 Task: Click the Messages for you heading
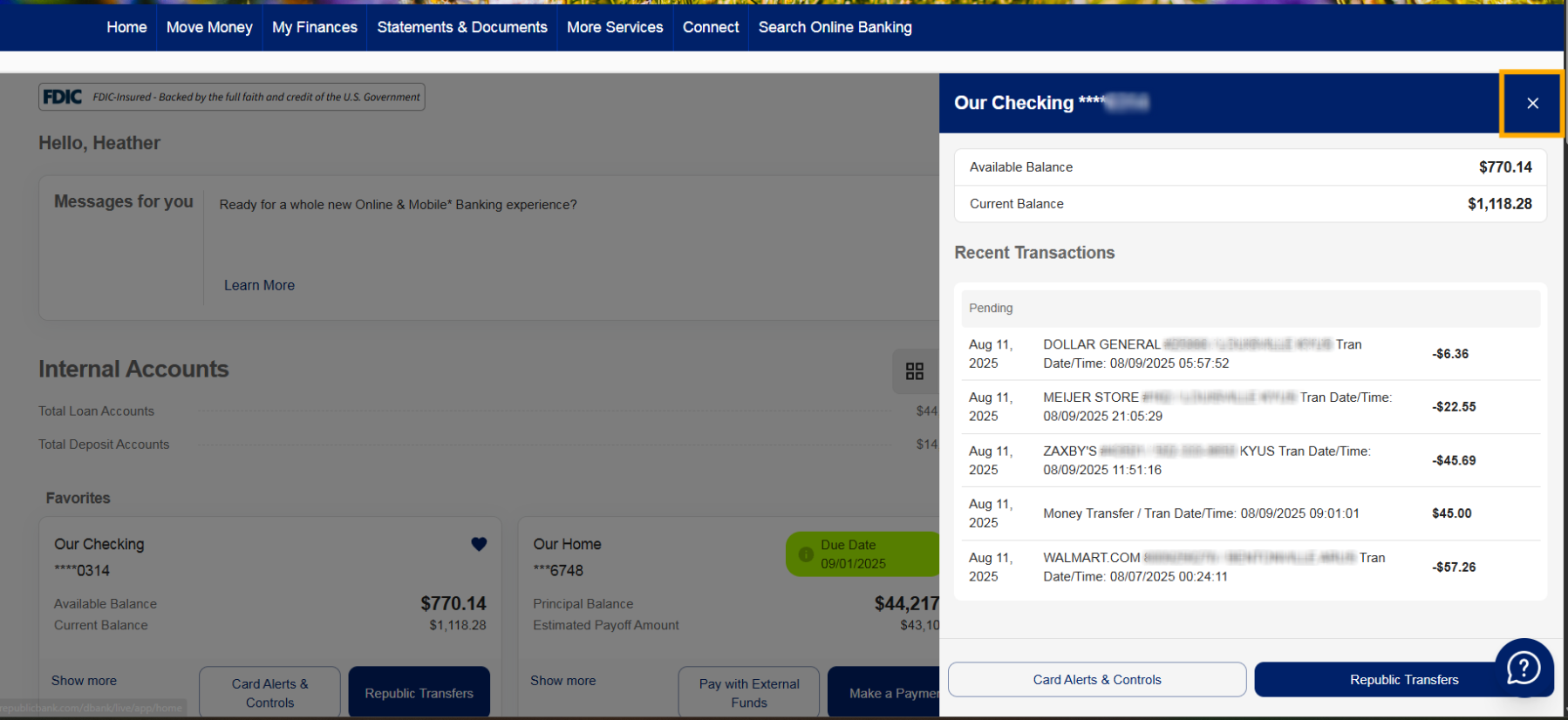(124, 201)
